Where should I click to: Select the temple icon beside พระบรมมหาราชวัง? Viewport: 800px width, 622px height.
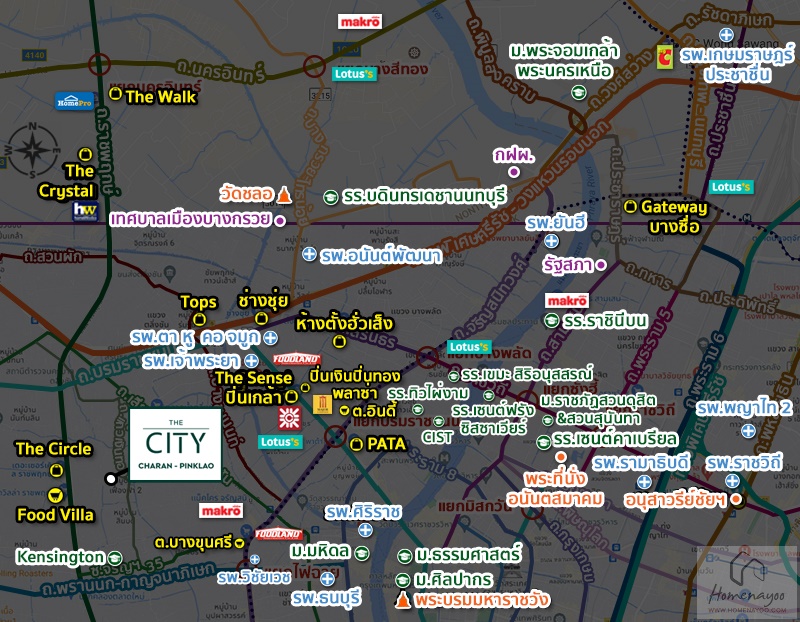tap(403, 600)
